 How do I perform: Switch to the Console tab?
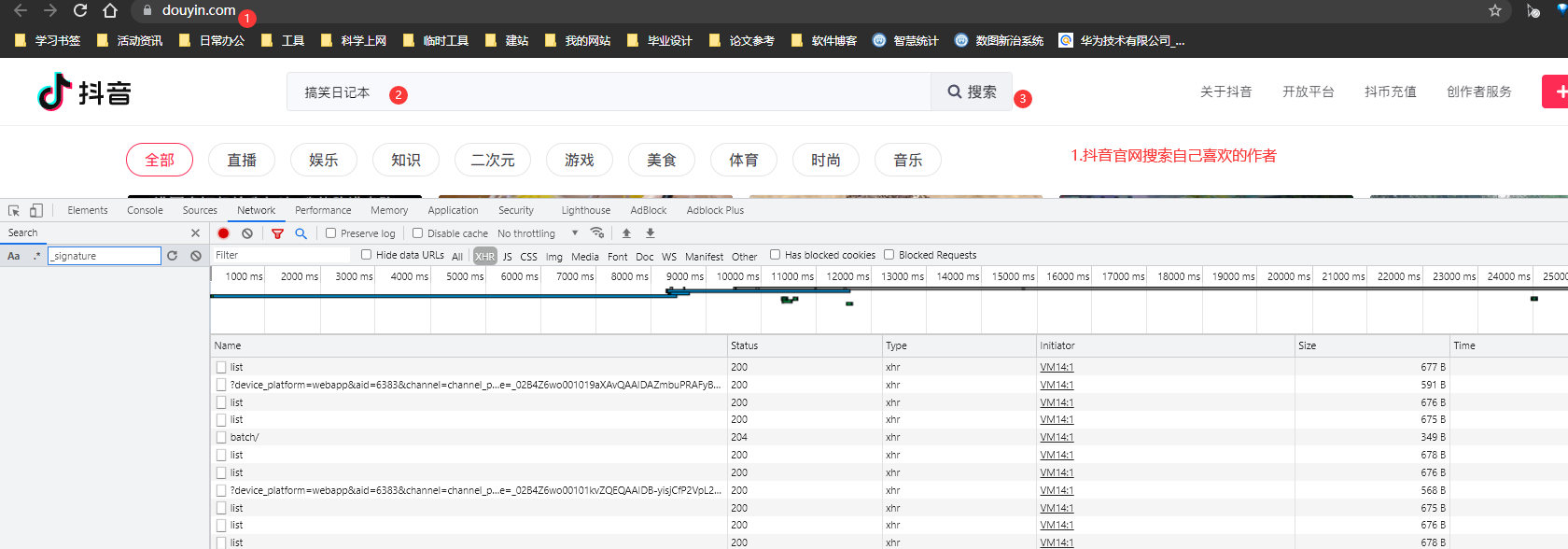pyautogui.click(x=145, y=210)
